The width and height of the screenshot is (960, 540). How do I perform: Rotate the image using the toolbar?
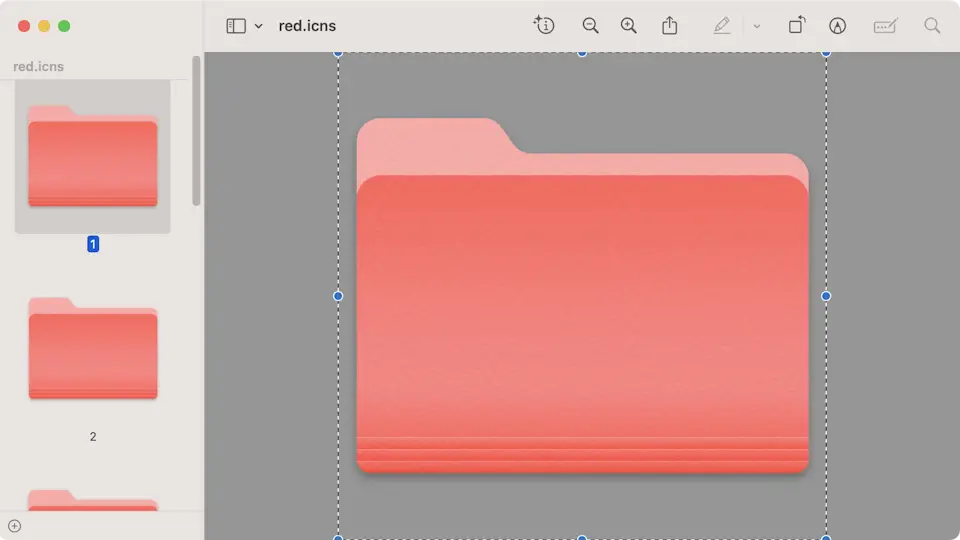[796, 26]
